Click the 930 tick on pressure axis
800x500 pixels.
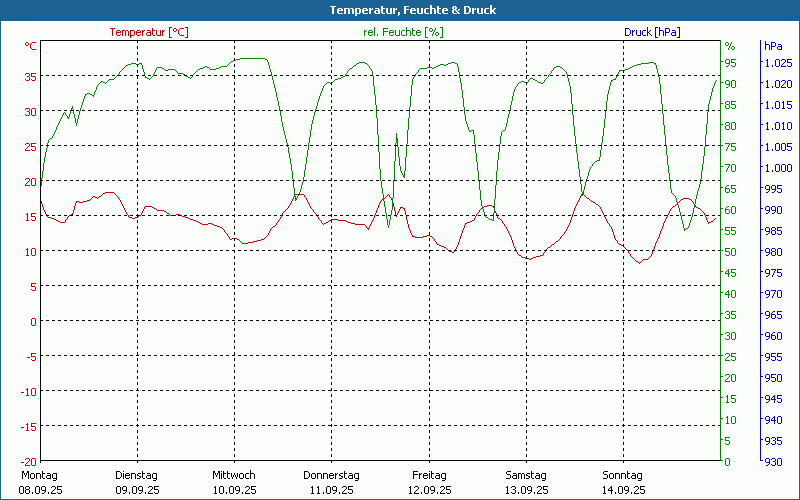tap(773, 461)
